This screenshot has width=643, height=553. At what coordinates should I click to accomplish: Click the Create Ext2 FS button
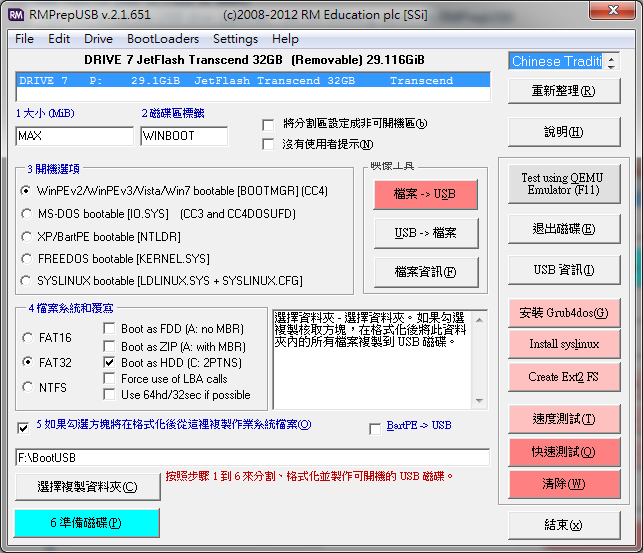(564, 377)
